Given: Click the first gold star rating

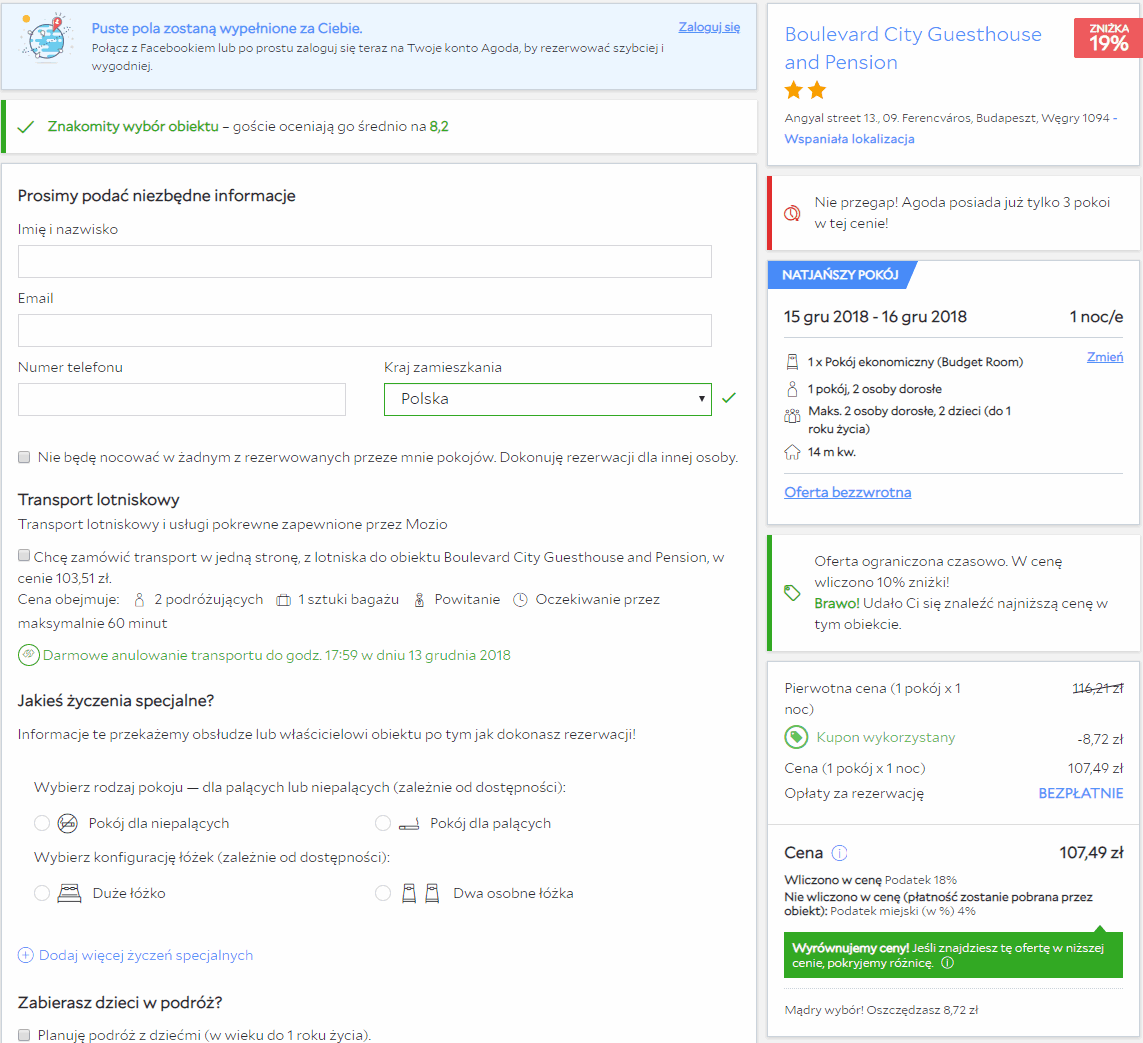Looking at the screenshot, I should (794, 90).
